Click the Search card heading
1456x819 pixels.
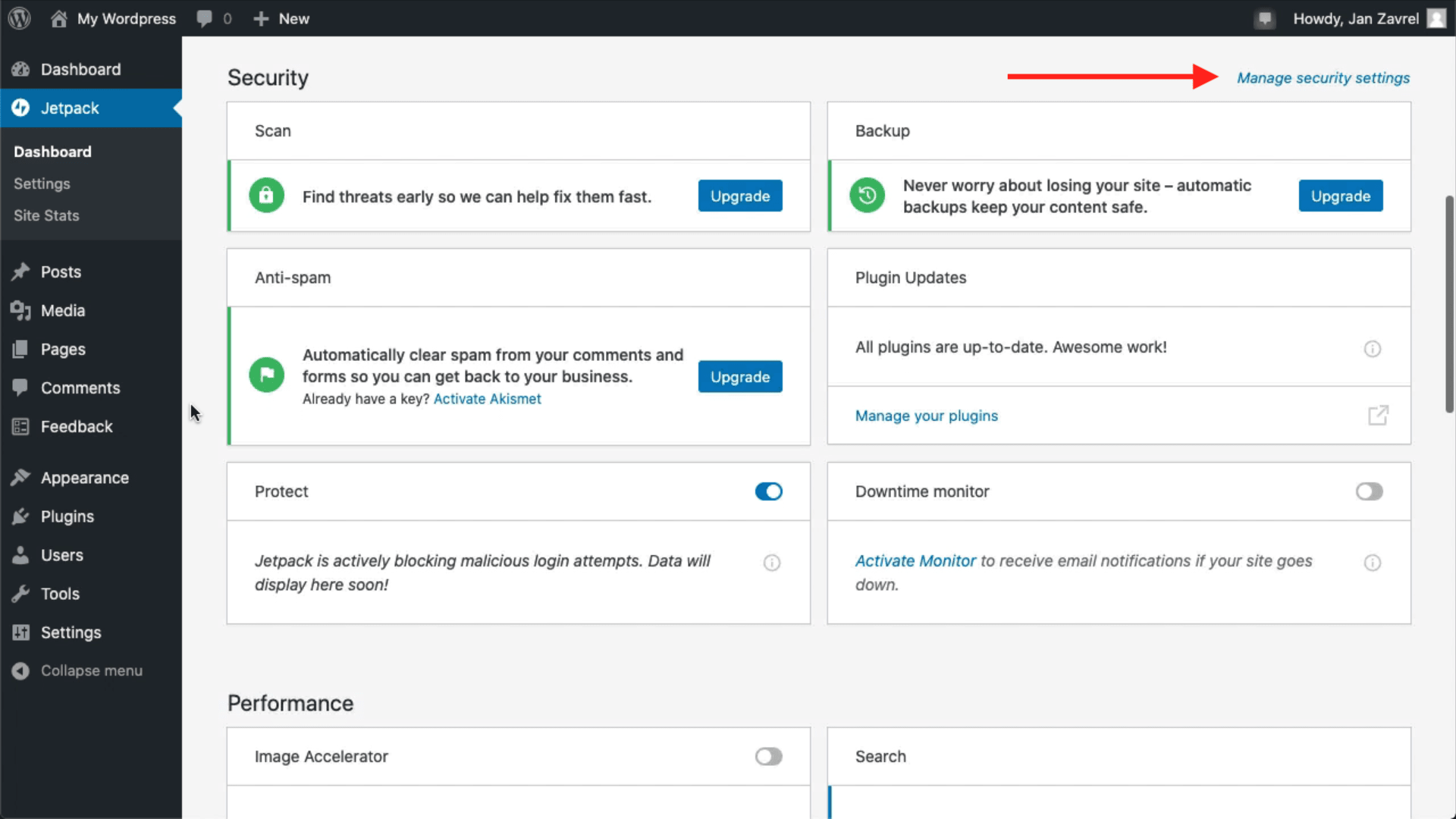pos(880,756)
